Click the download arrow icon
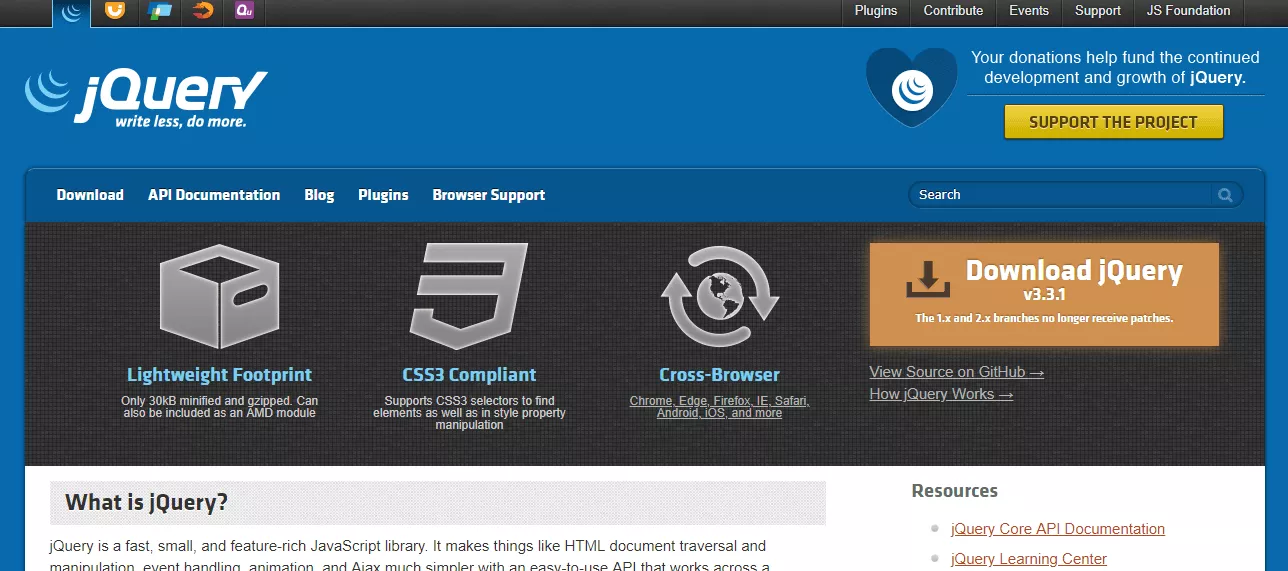The height and width of the screenshot is (571, 1288). coord(928,279)
